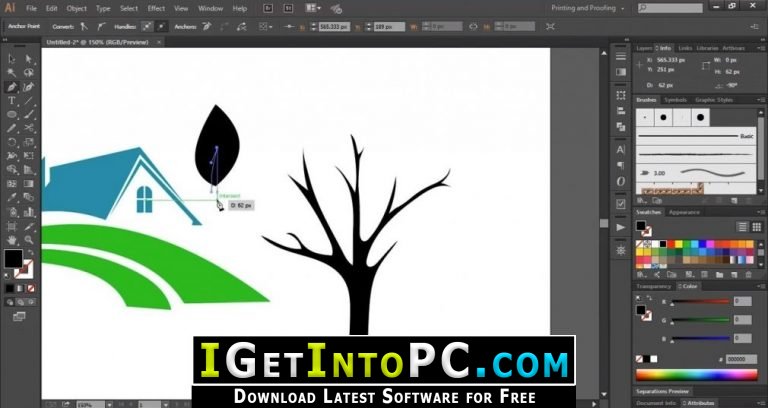768x408 pixels.
Task: Choose the Direct Selection tool
Action: pos(28,58)
